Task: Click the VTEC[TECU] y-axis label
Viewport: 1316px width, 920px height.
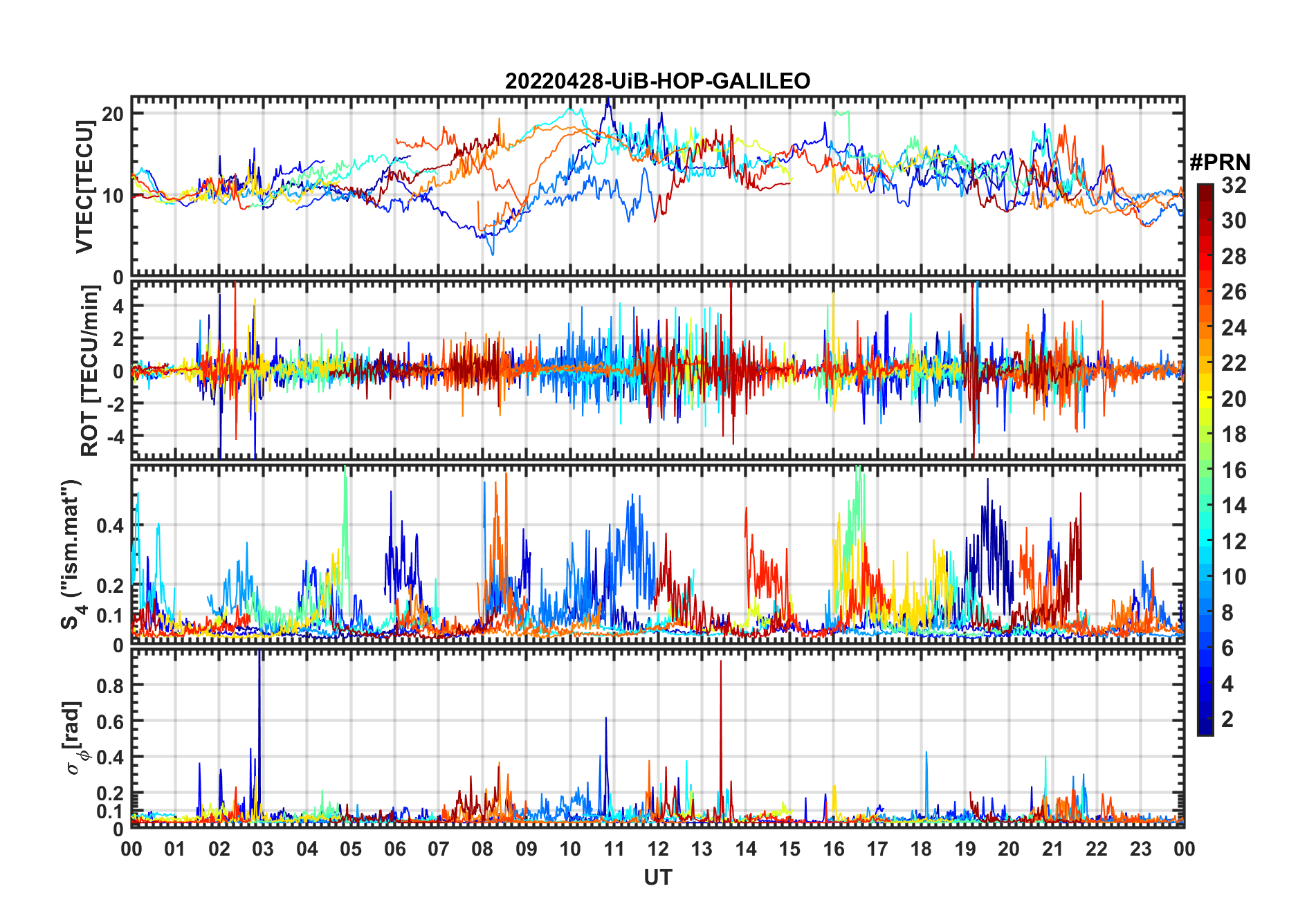Action: click(84, 187)
